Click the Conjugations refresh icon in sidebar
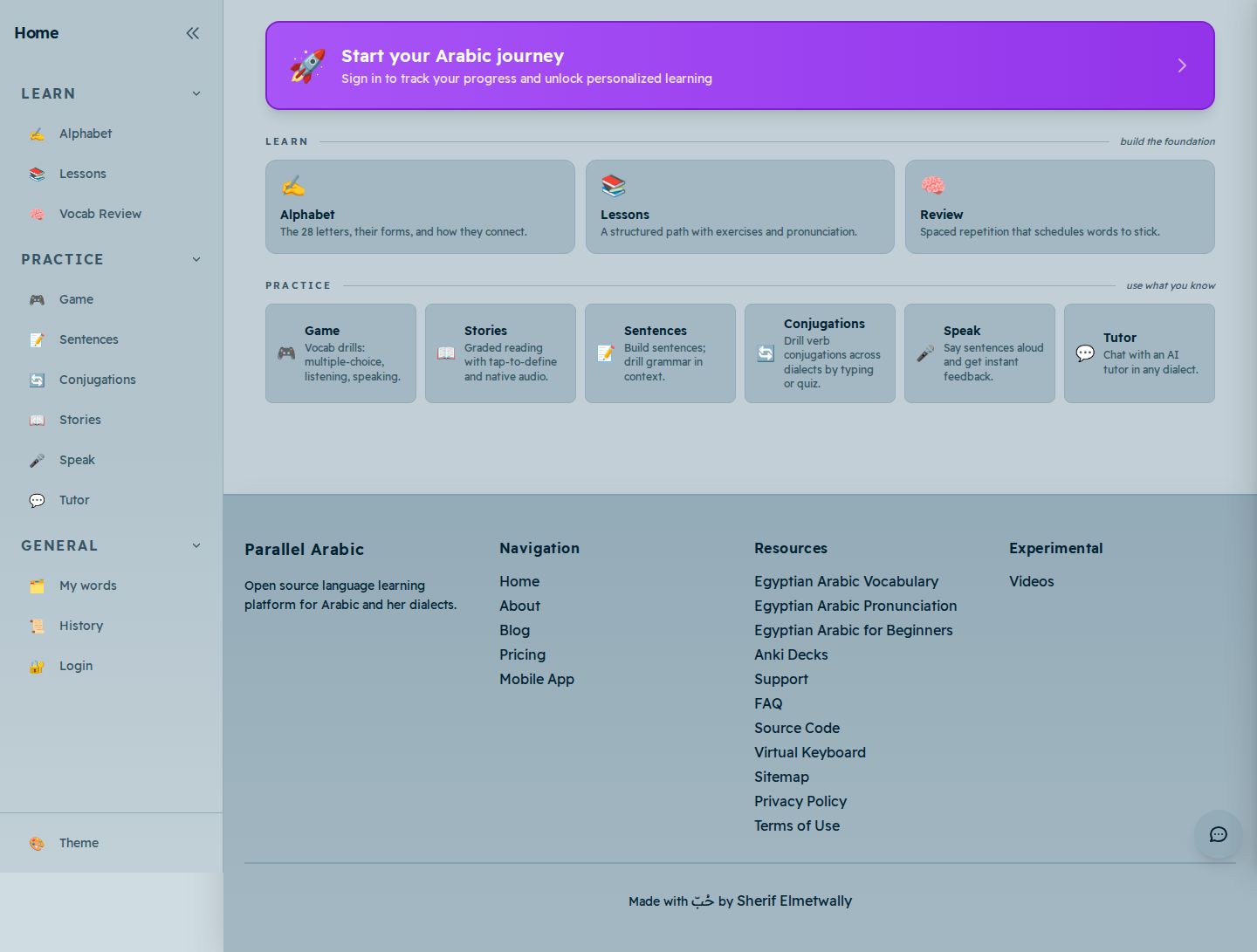 coord(37,380)
